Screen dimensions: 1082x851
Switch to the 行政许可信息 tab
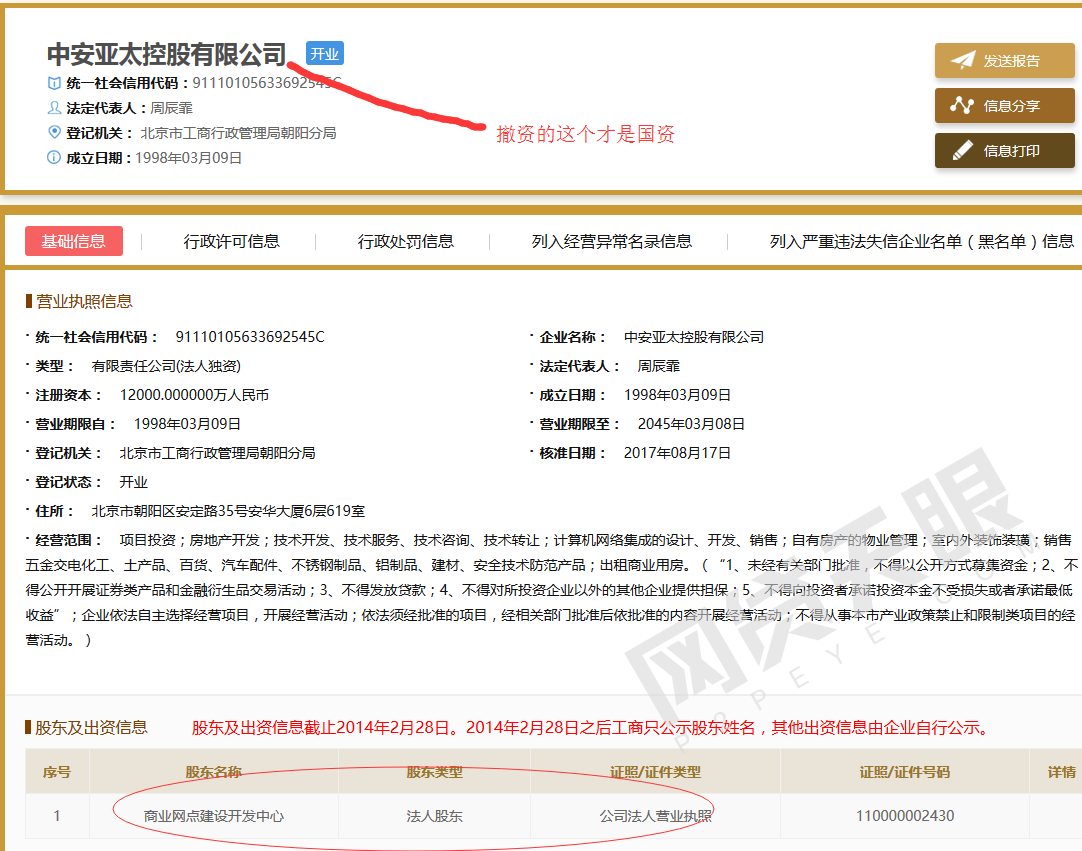tap(231, 241)
